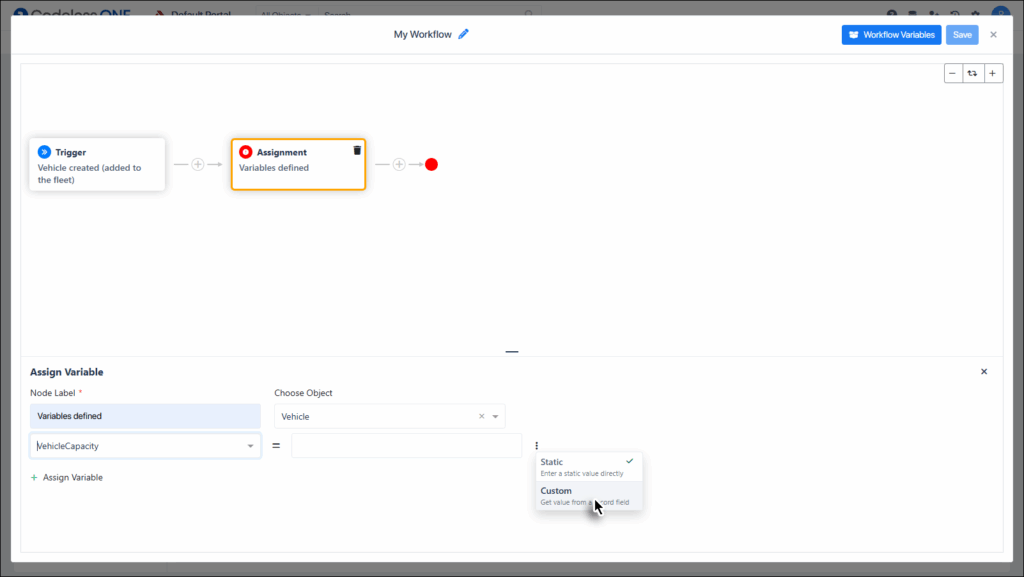This screenshot has height=577, width=1024.
Task: Add a node after the Trigger step
Action: pyautogui.click(x=198, y=164)
